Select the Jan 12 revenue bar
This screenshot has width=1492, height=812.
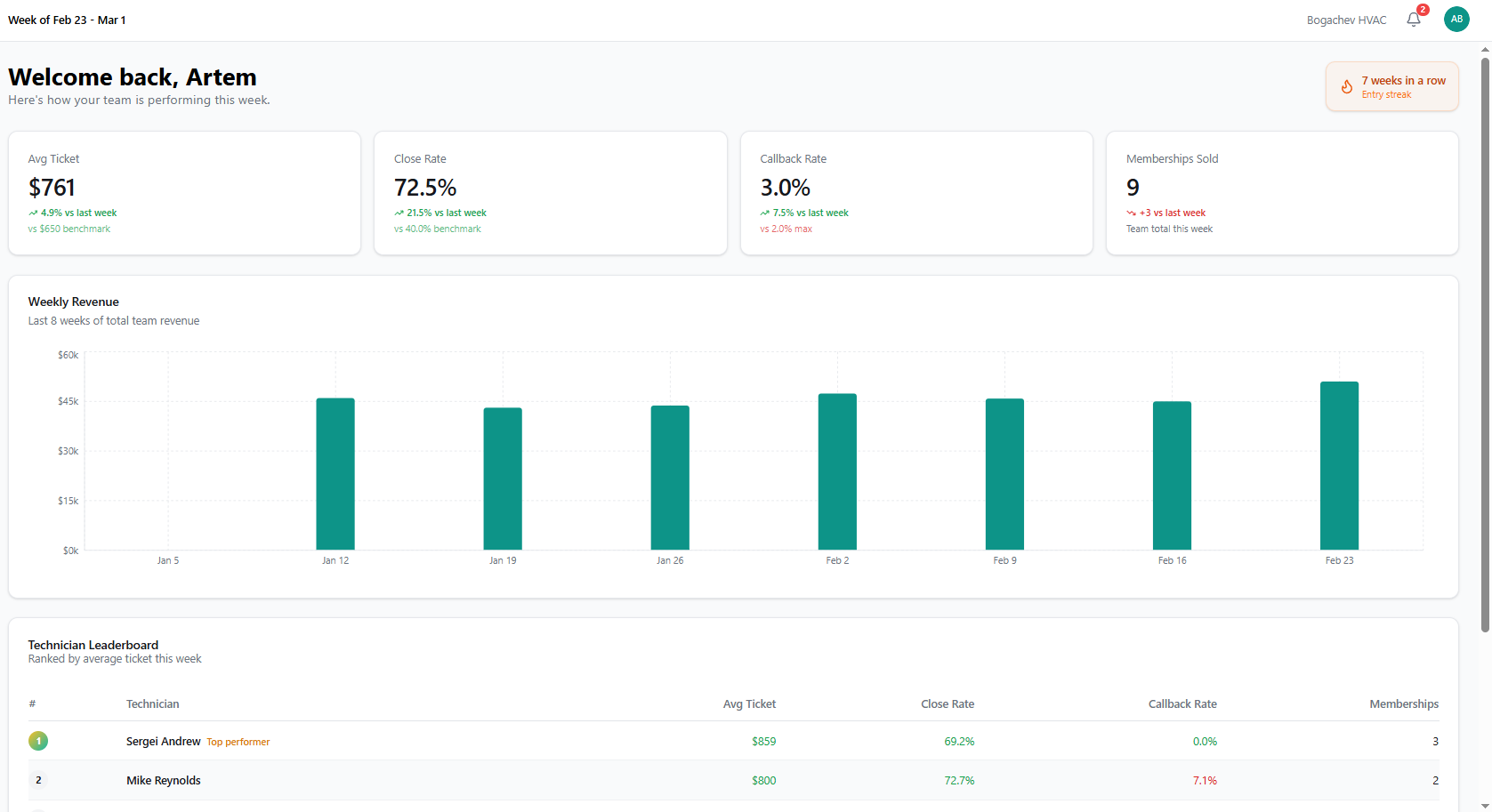tap(335, 471)
